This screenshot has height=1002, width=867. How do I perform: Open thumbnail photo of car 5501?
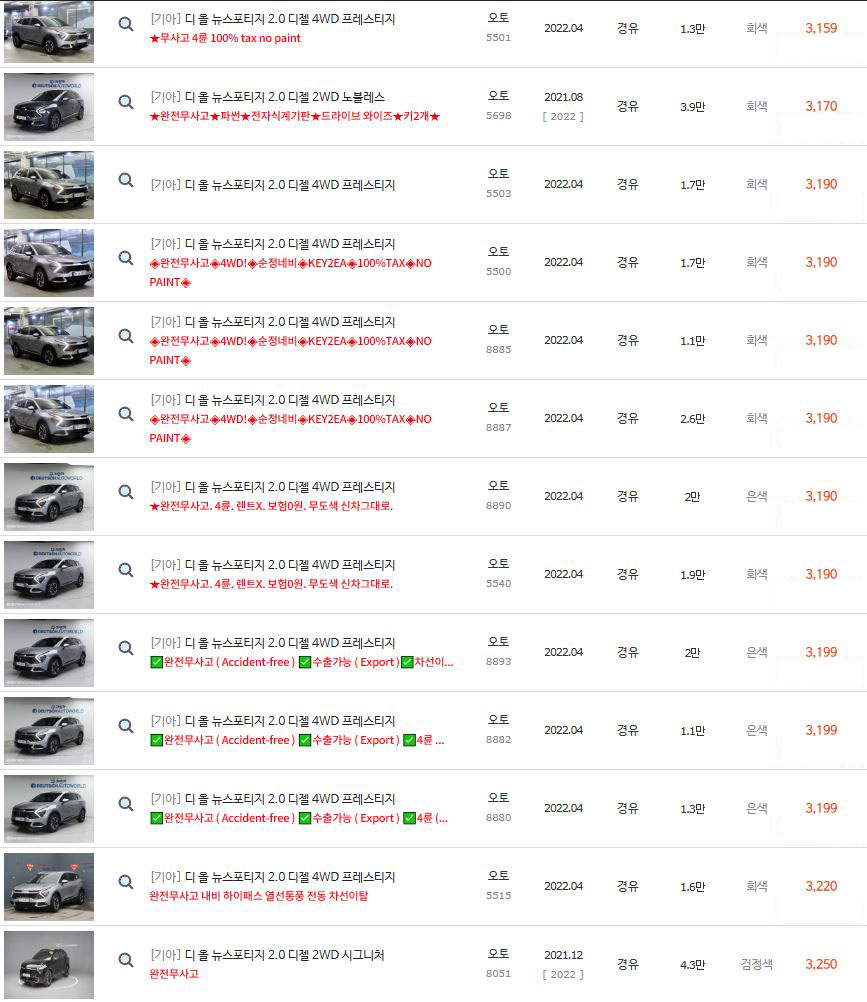[x=49, y=31]
